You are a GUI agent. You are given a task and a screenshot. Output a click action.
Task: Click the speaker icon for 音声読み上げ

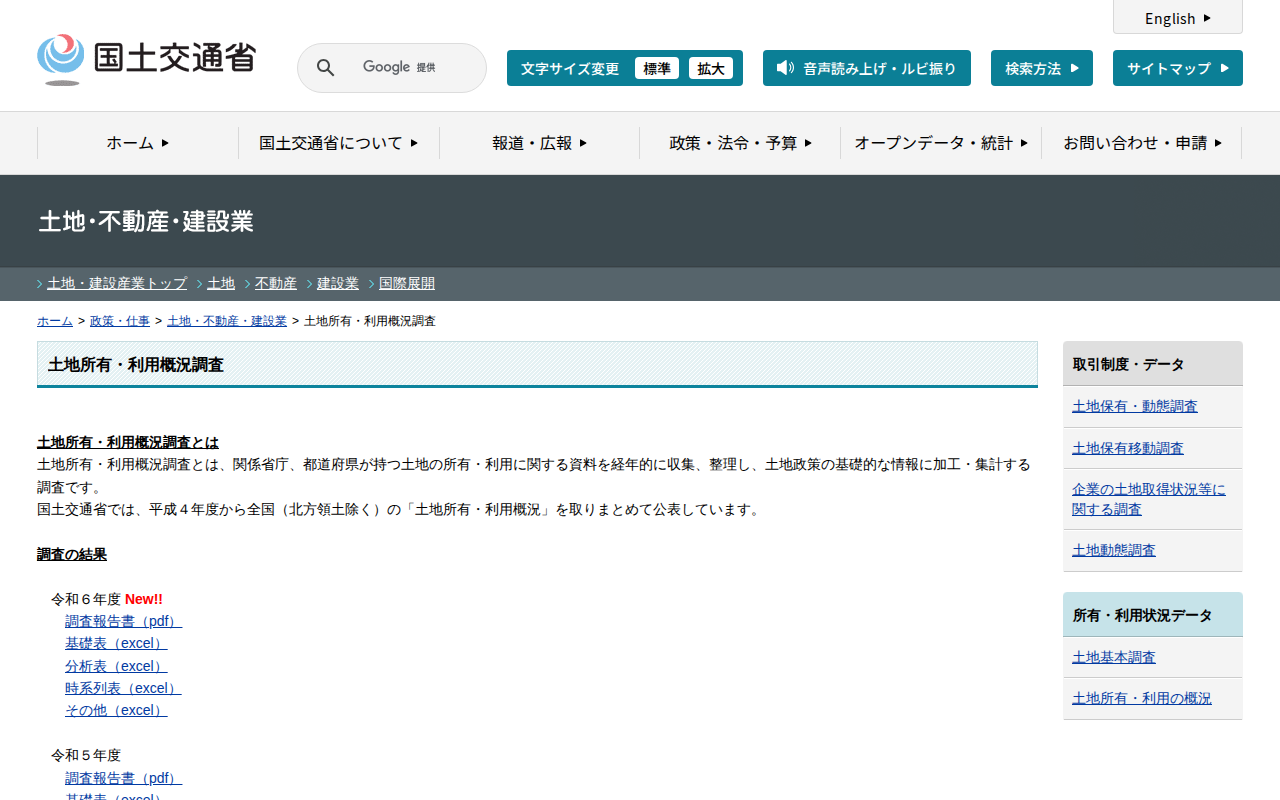pyautogui.click(x=785, y=68)
